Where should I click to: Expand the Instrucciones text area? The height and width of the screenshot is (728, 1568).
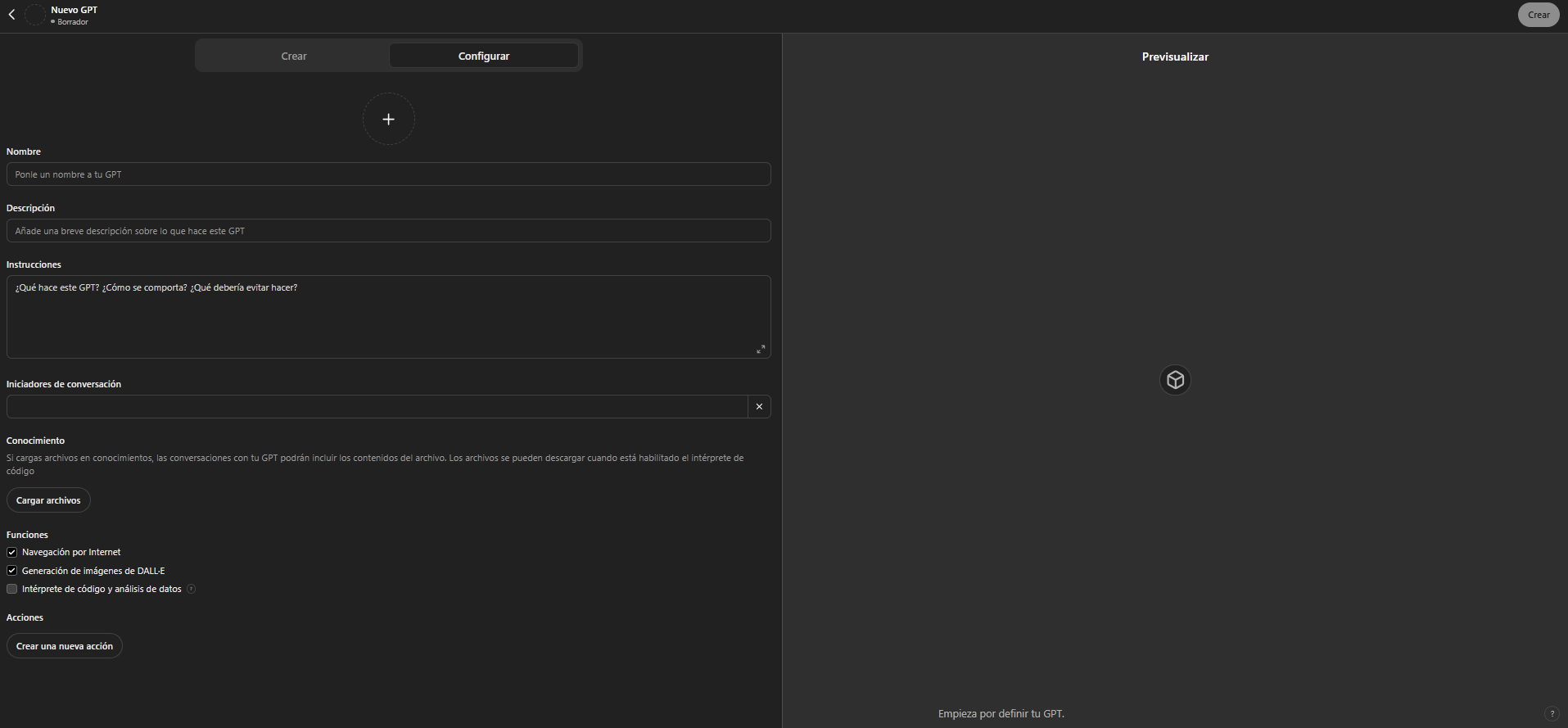(x=761, y=349)
